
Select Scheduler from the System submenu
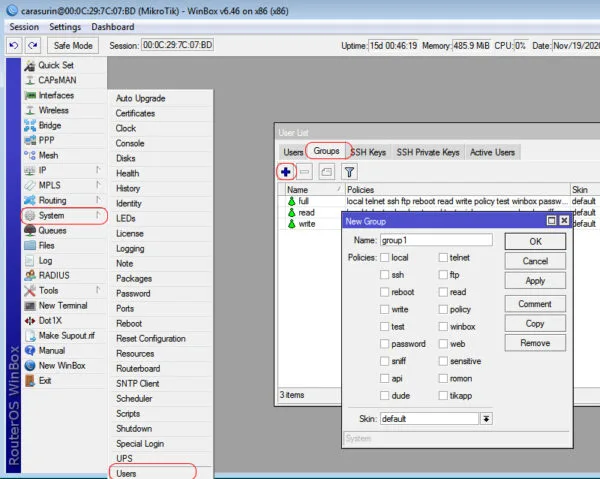pyautogui.click(x=132, y=397)
